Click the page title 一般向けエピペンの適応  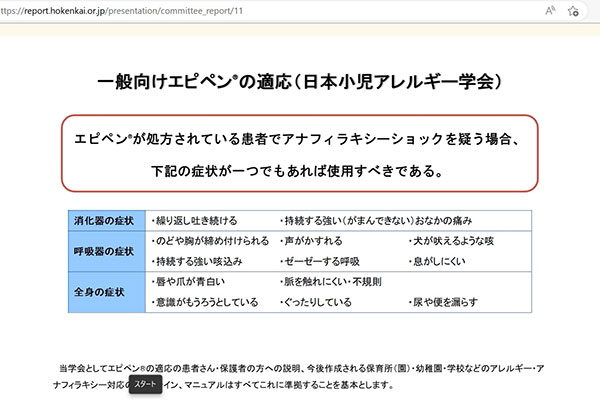point(300,81)
